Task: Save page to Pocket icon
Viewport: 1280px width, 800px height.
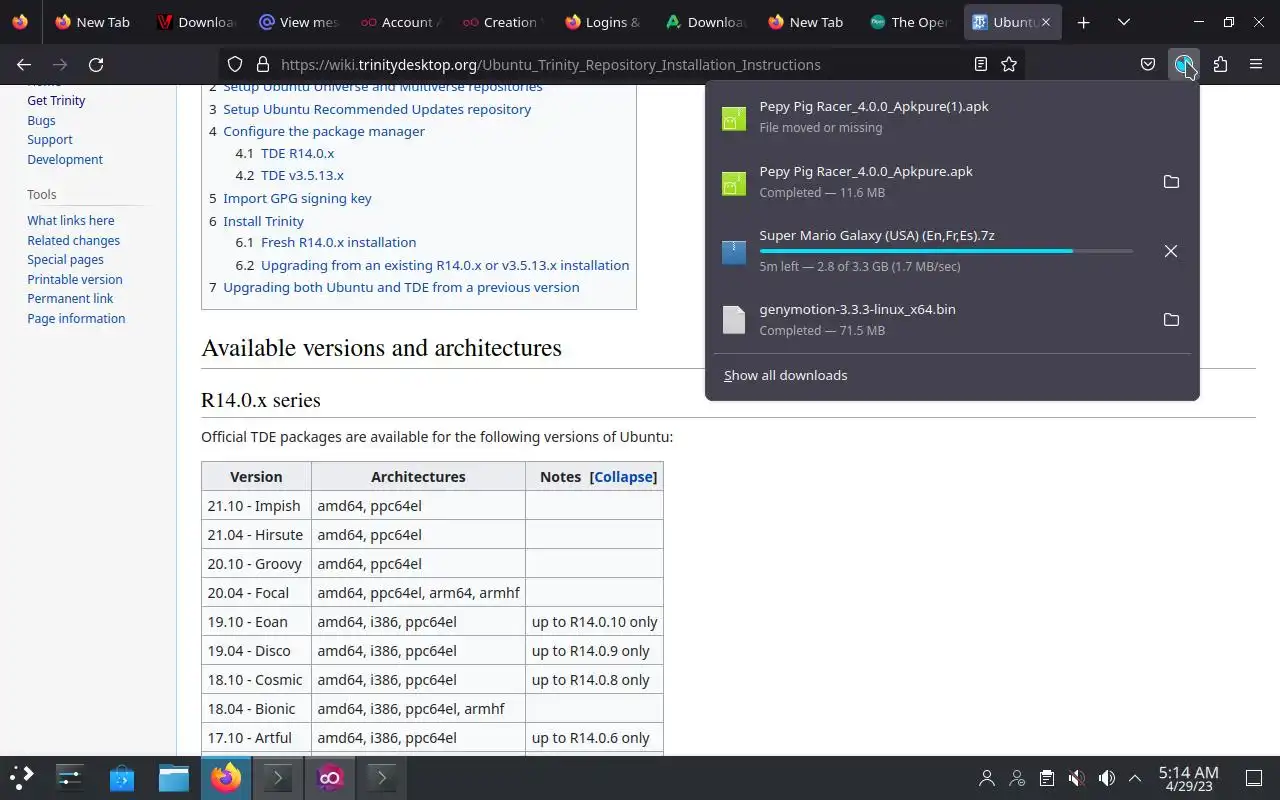Action: tap(1148, 64)
